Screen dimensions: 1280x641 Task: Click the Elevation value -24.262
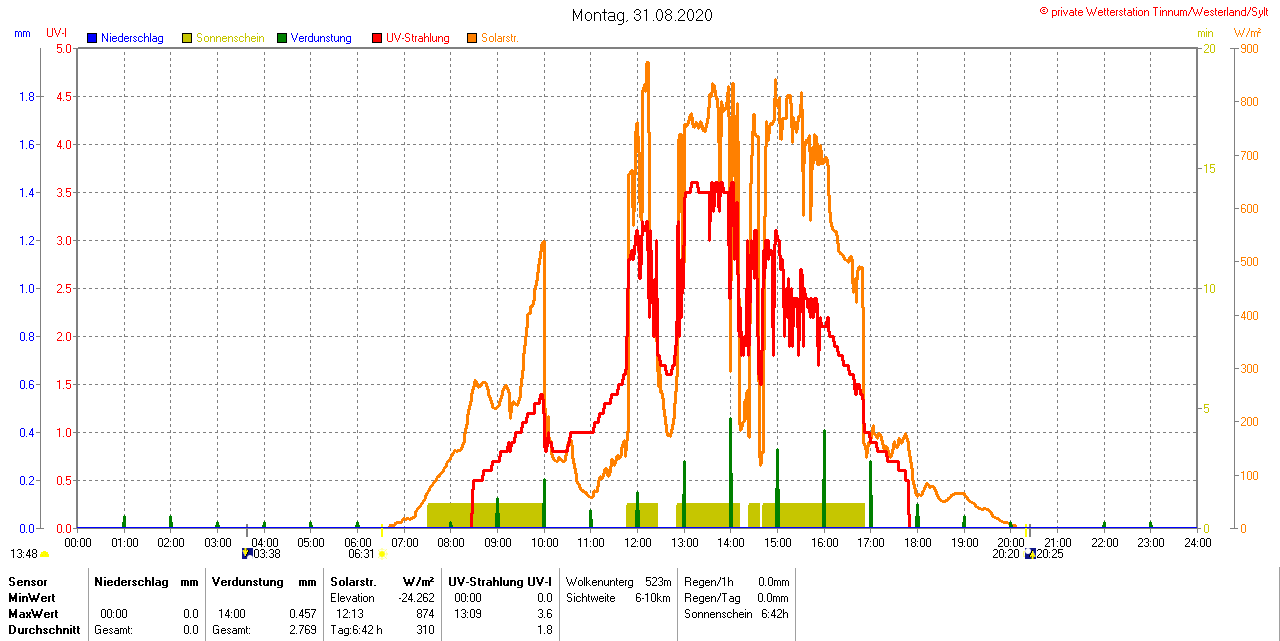point(415,598)
